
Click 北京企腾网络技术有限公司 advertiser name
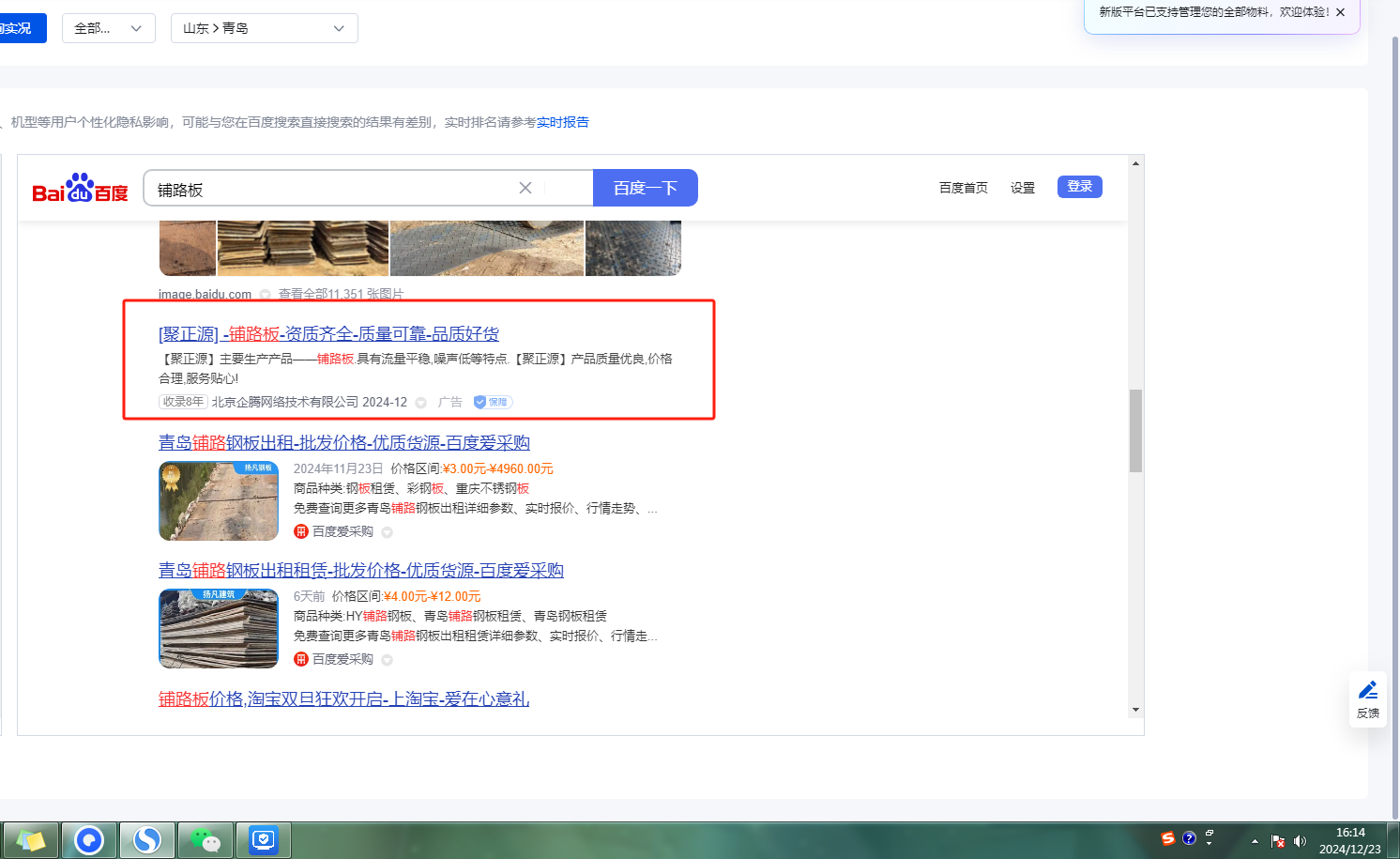pos(285,402)
